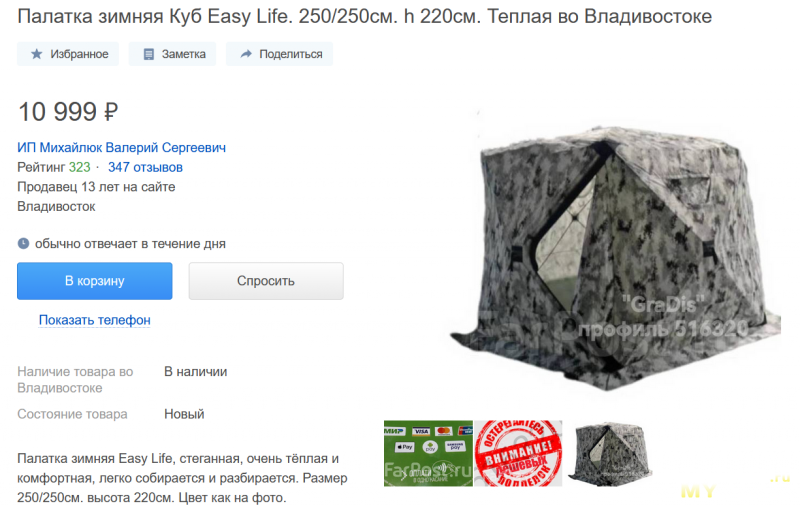
Task: Click the clock icon near response time
Action: [23, 243]
